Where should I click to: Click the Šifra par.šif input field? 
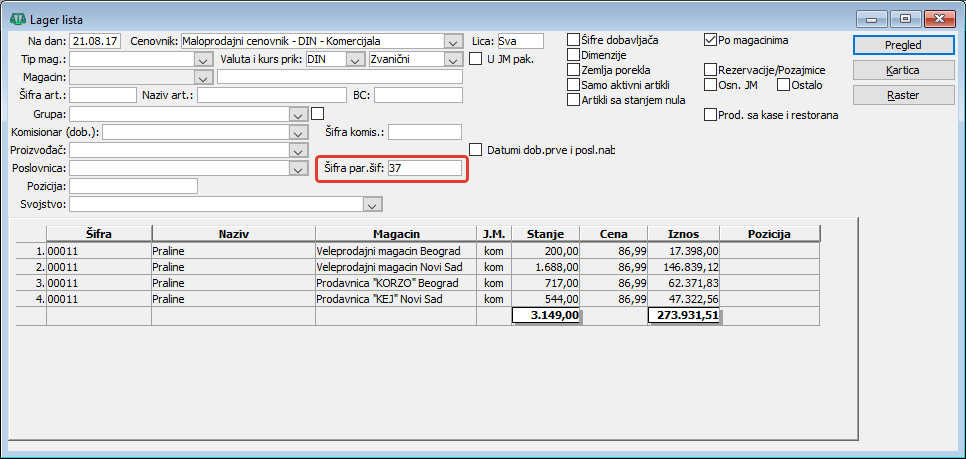click(424, 168)
